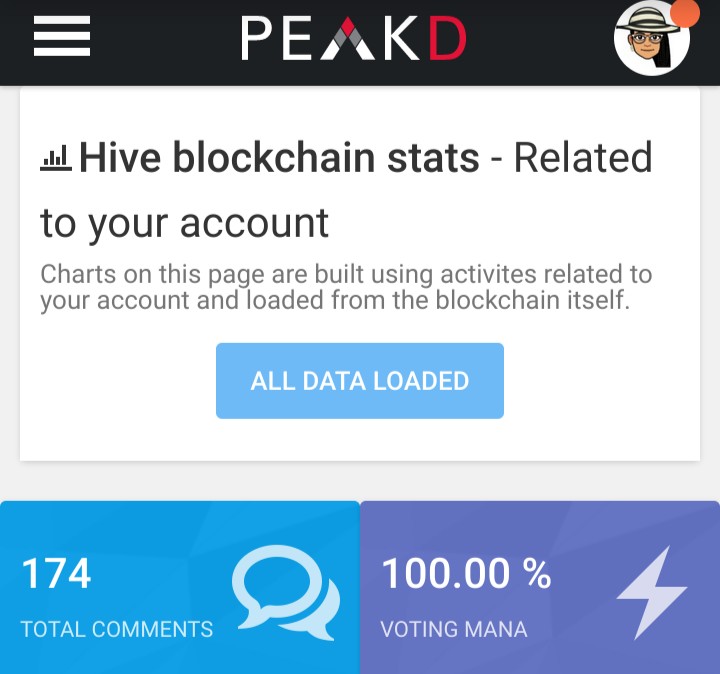Click the TOTAL COMMENTS label
The height and width of the screenshot is (674, 720).
click(x=117, y=629)
